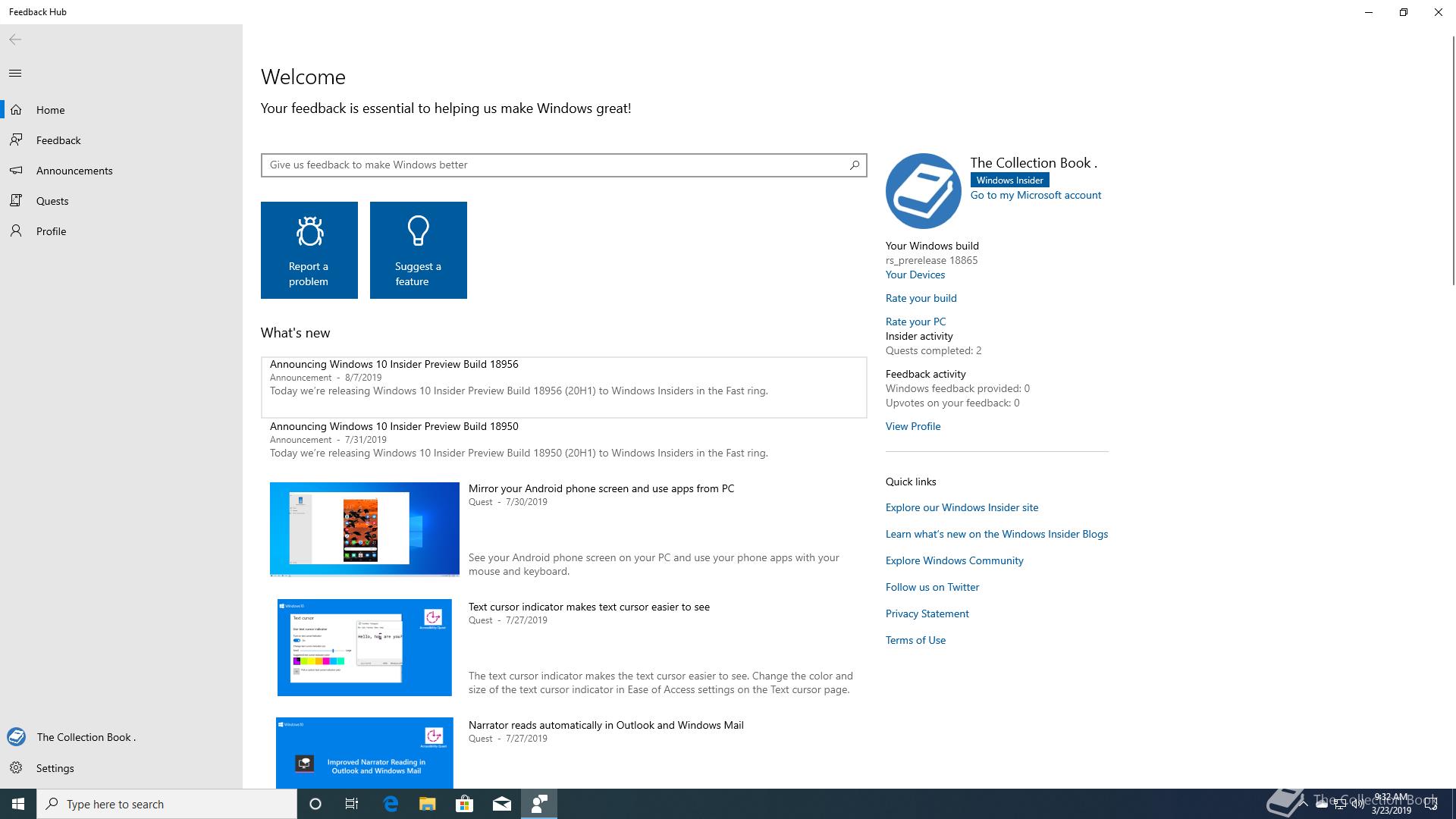This screenshot has height=819, width=1456.
Task: Launch Microsoft Edge from the taskbar
Action: point(391,804)
